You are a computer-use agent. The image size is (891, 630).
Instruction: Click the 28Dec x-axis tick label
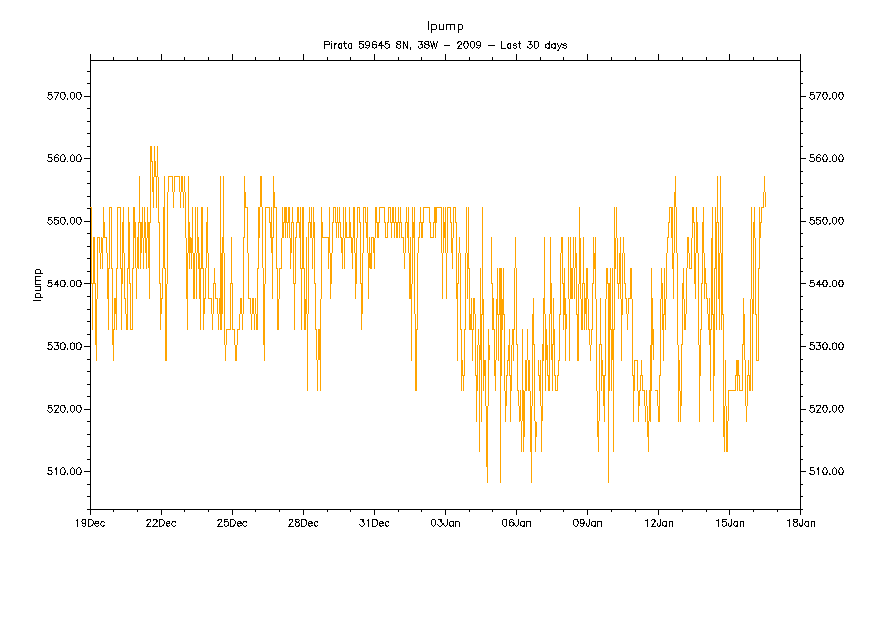[x=302, y=522]
